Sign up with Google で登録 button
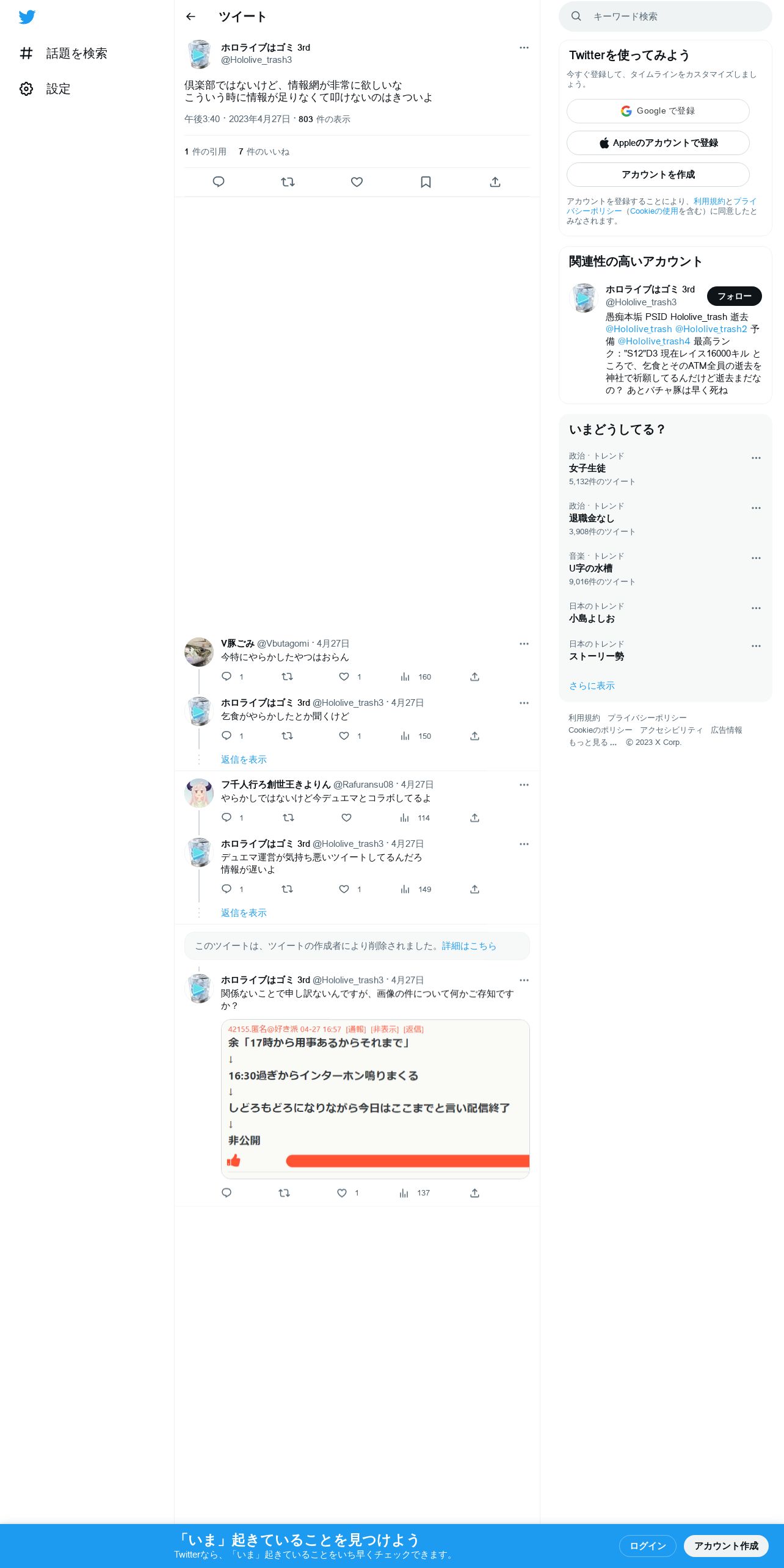 [658, 111]
